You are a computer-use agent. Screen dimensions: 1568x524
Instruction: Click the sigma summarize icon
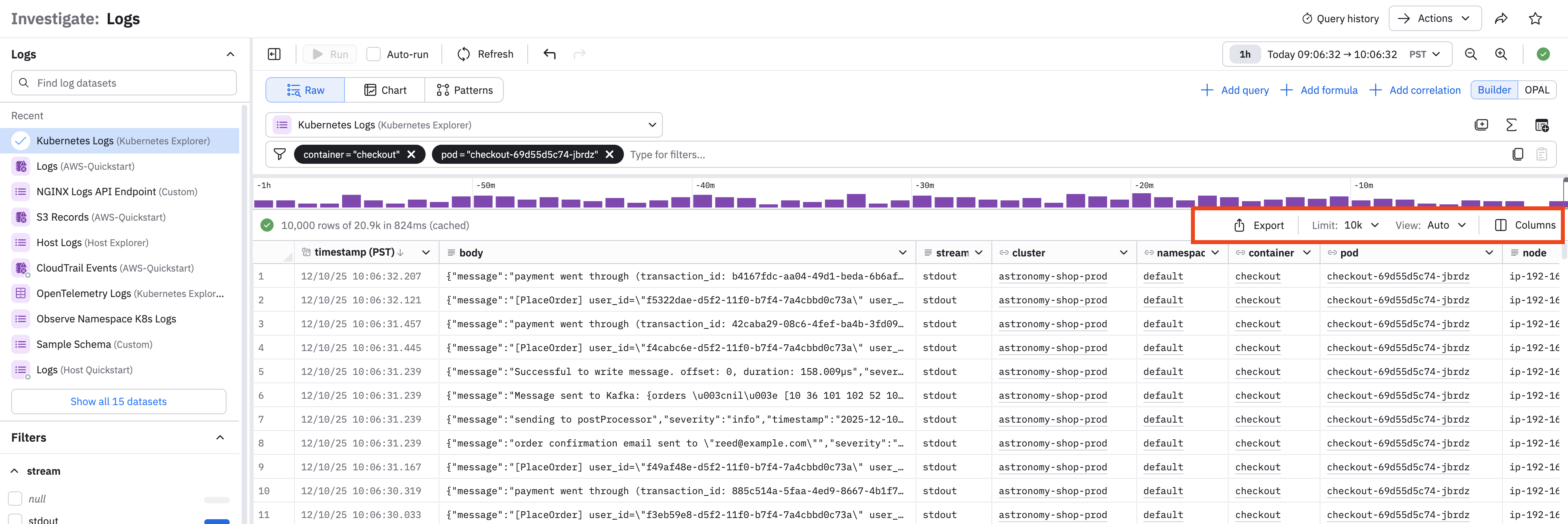point(1511,125)
